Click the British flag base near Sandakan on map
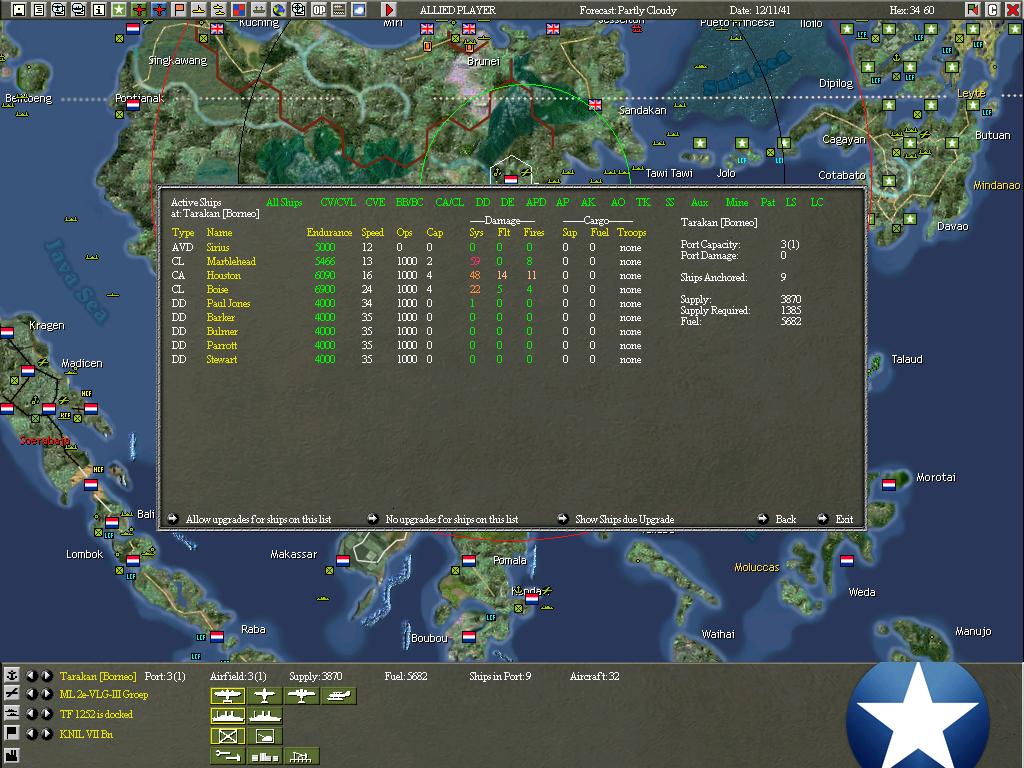1024x768 pixels. [x=595, y=105]
